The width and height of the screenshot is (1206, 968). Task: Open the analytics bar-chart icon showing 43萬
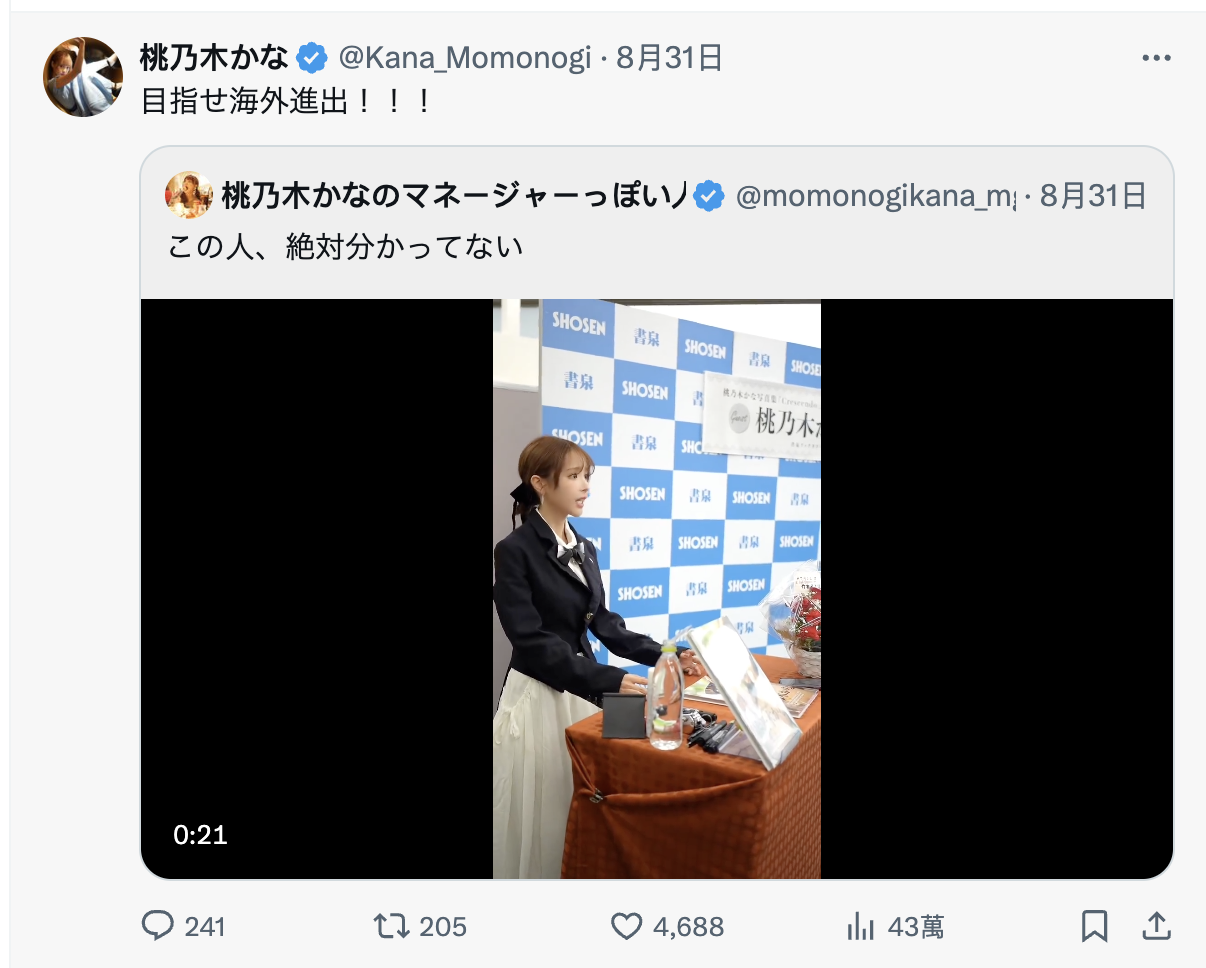point(861,927)
